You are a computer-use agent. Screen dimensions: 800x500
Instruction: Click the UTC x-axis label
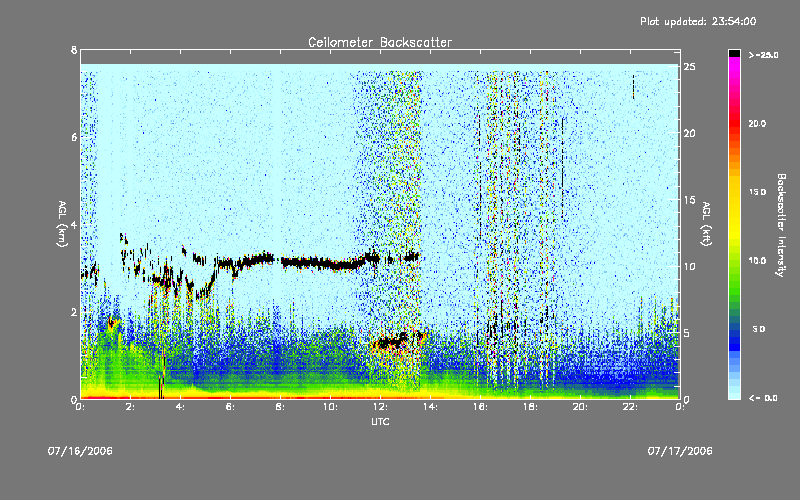(380, 421)
